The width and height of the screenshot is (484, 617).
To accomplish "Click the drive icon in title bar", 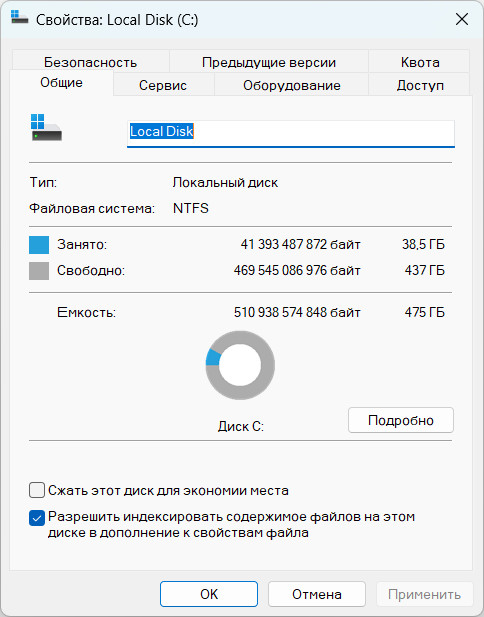I will click(x=19, y=18).
